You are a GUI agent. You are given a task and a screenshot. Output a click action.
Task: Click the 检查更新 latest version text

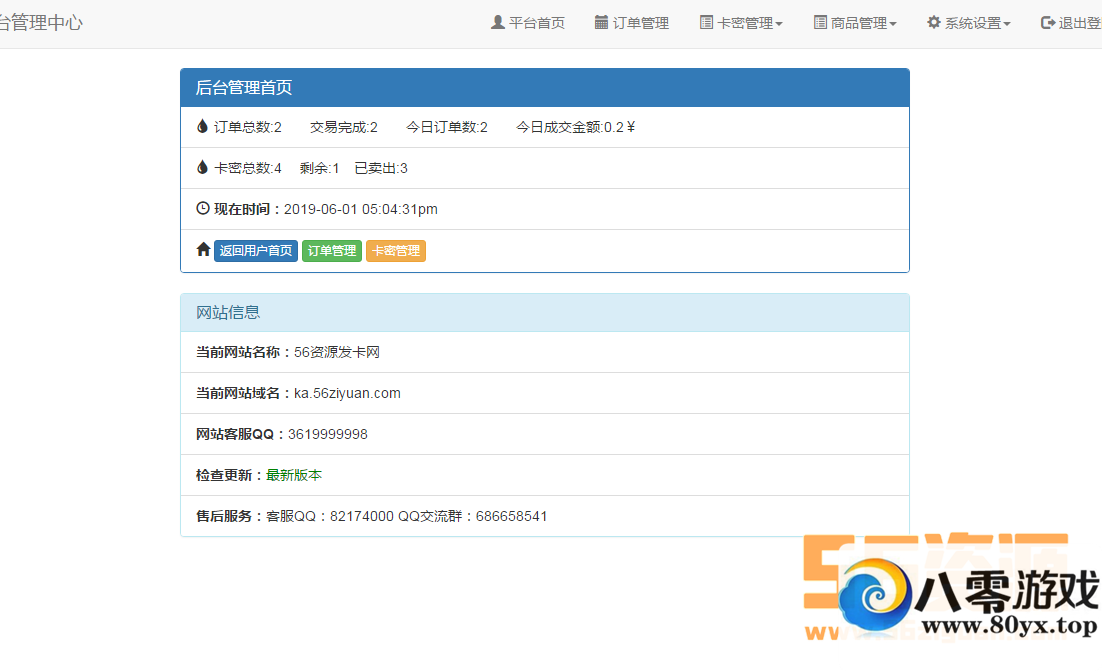pyautogui.click(x=295, y=475)
